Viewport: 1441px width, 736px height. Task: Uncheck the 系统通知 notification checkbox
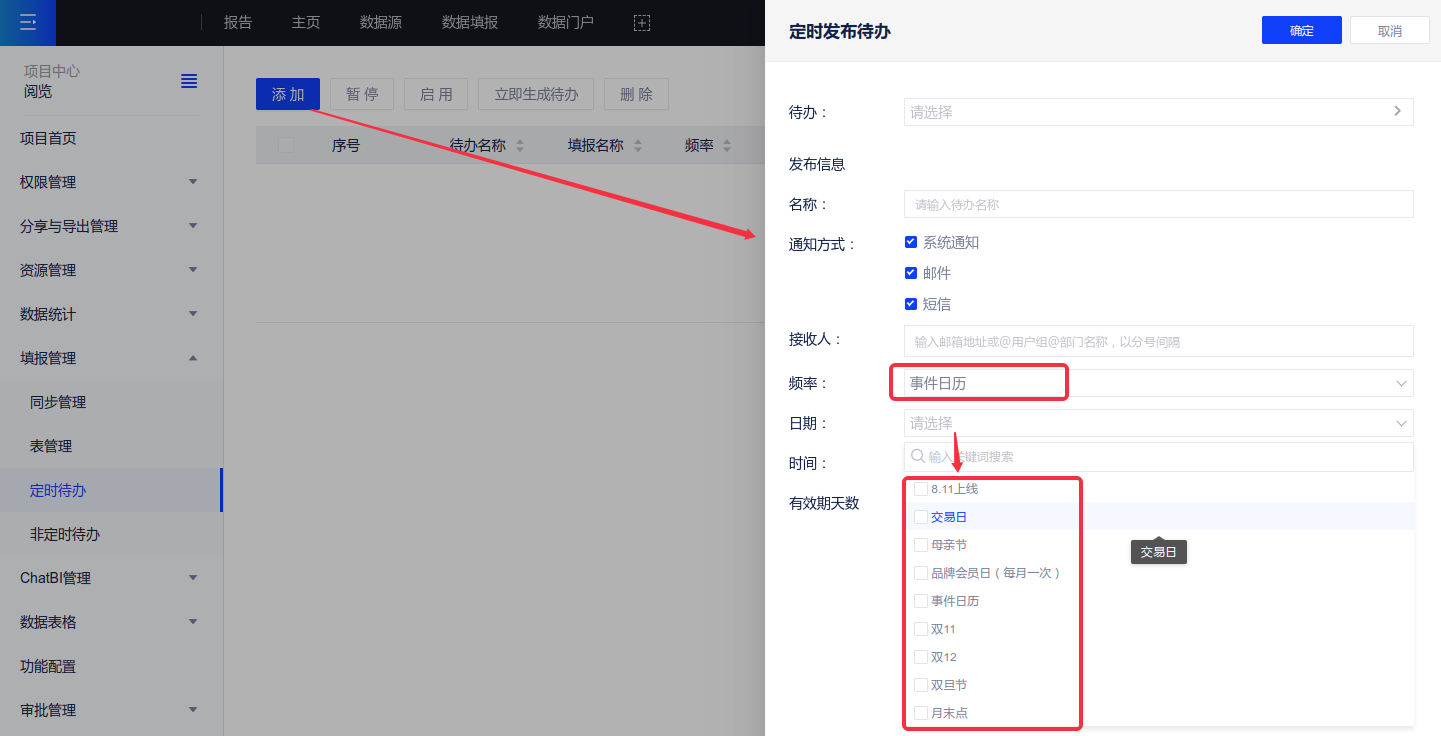911,242
